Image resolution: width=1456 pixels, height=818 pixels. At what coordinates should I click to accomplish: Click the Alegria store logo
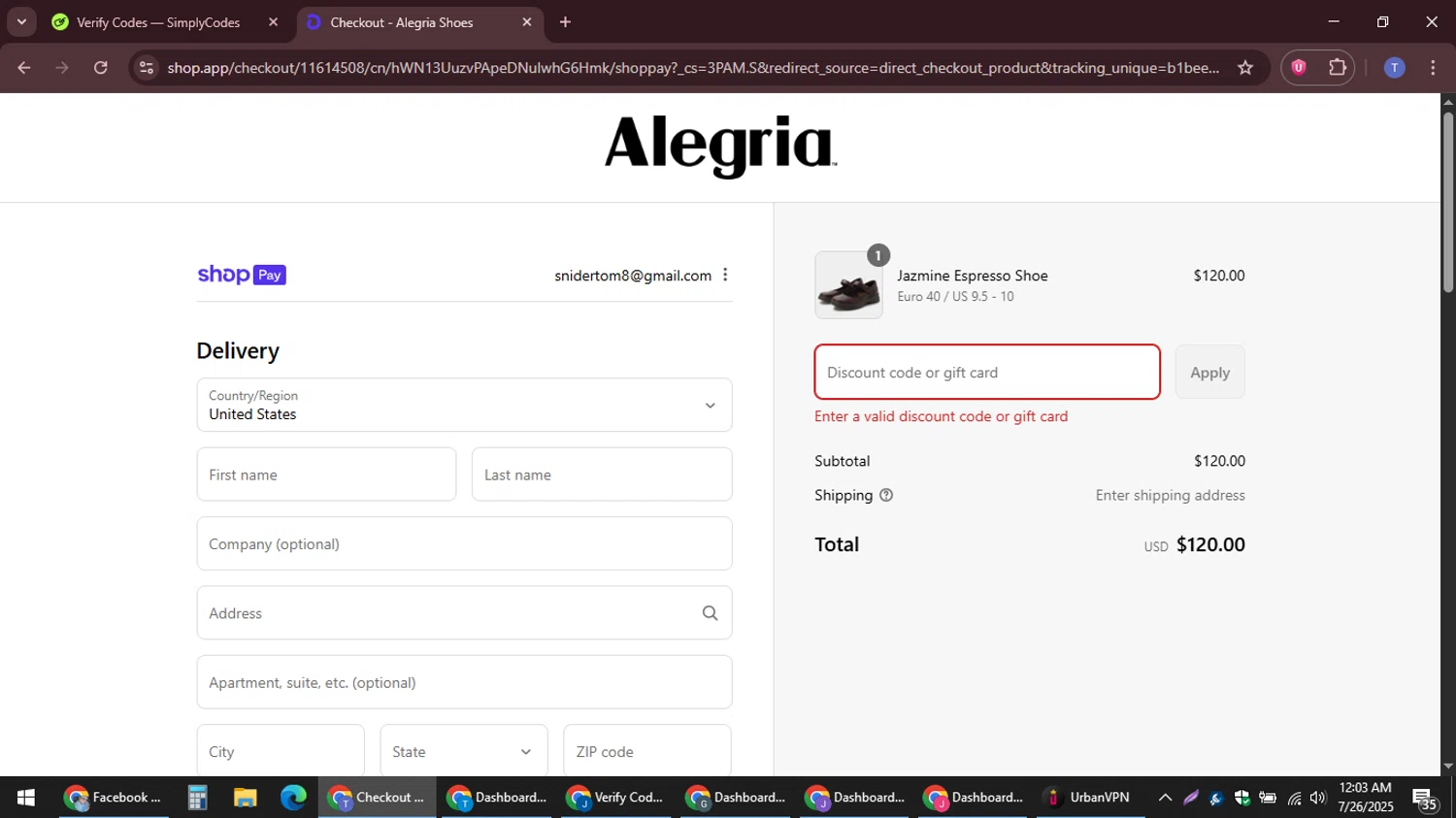coord(720,147)
